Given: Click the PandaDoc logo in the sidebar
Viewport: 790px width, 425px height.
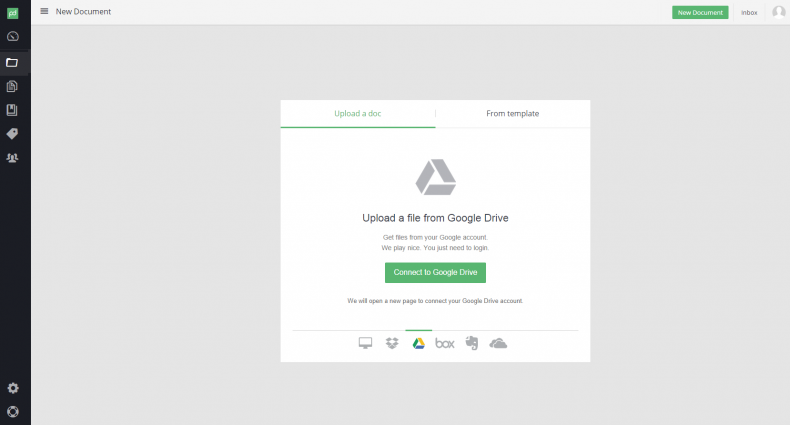Looking at the screenshot, I should click(x=13, y=12).
